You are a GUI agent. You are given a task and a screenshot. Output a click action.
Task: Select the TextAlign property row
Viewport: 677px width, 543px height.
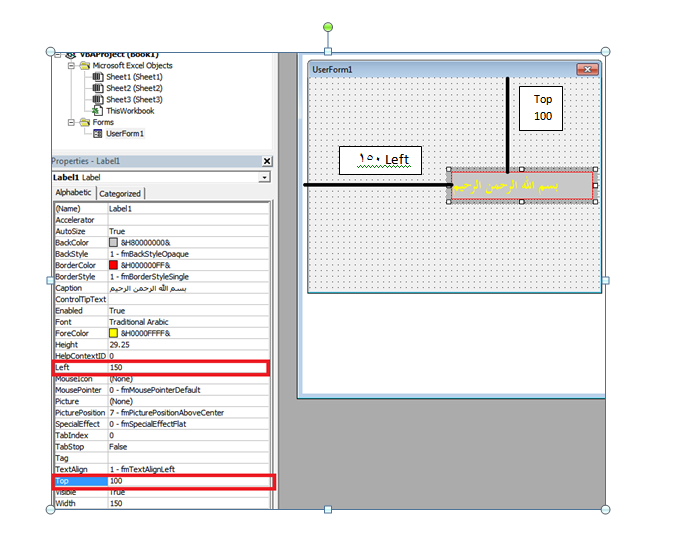pos(162,470)
